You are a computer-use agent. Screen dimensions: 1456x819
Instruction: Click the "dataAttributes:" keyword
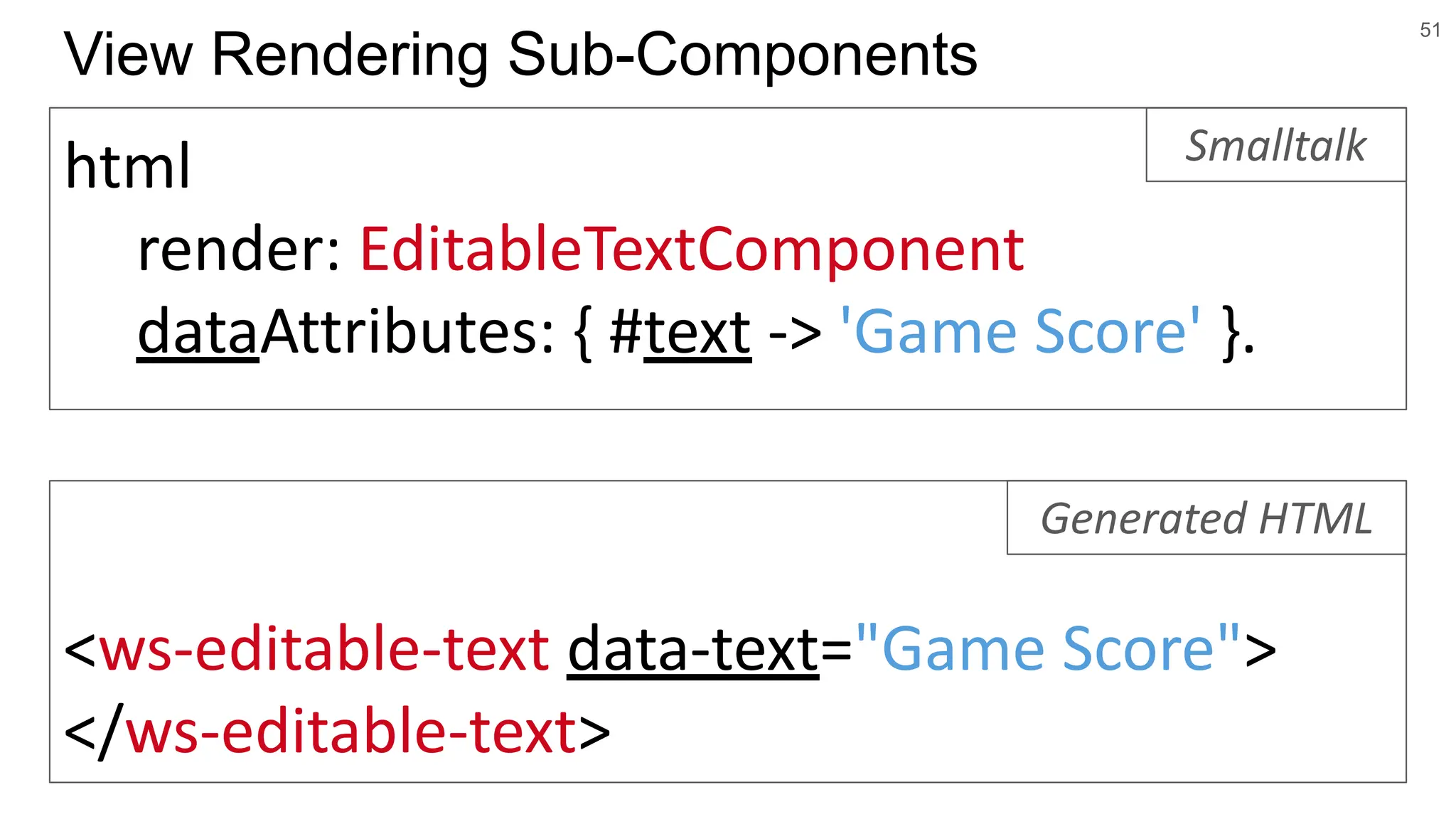(346, 333)
